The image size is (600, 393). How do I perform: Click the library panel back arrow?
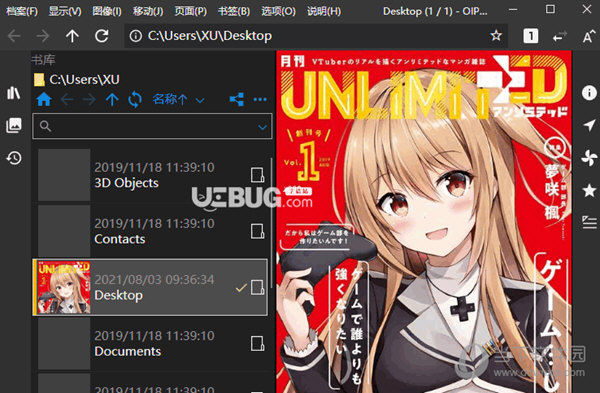coord(67,100)
